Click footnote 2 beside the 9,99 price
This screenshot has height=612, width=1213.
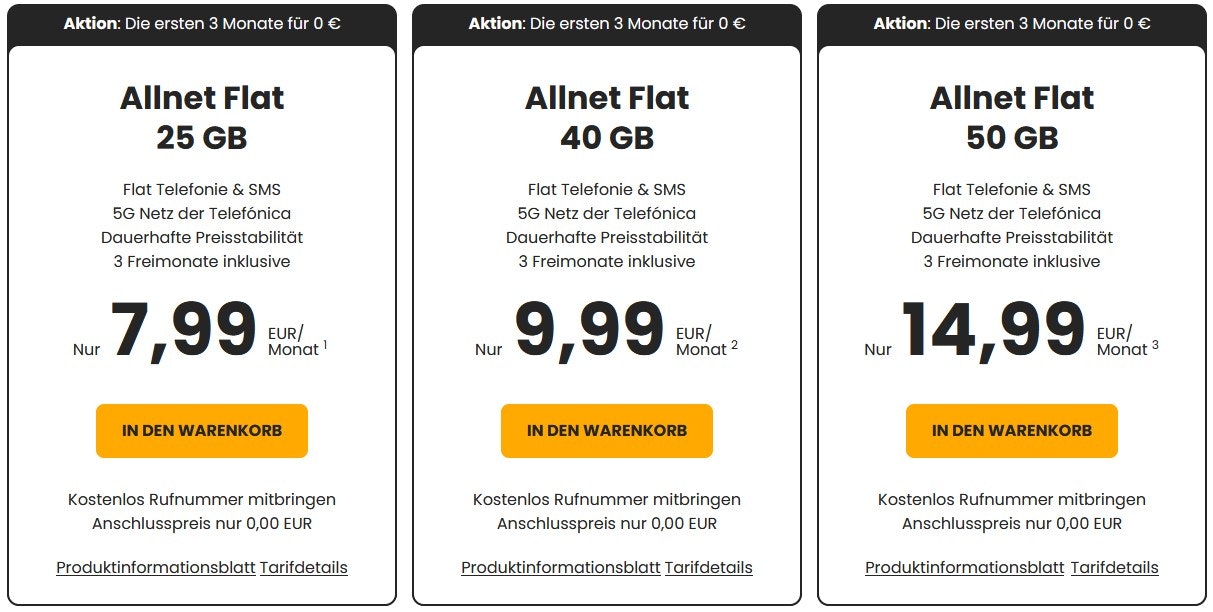coord(734,345)
